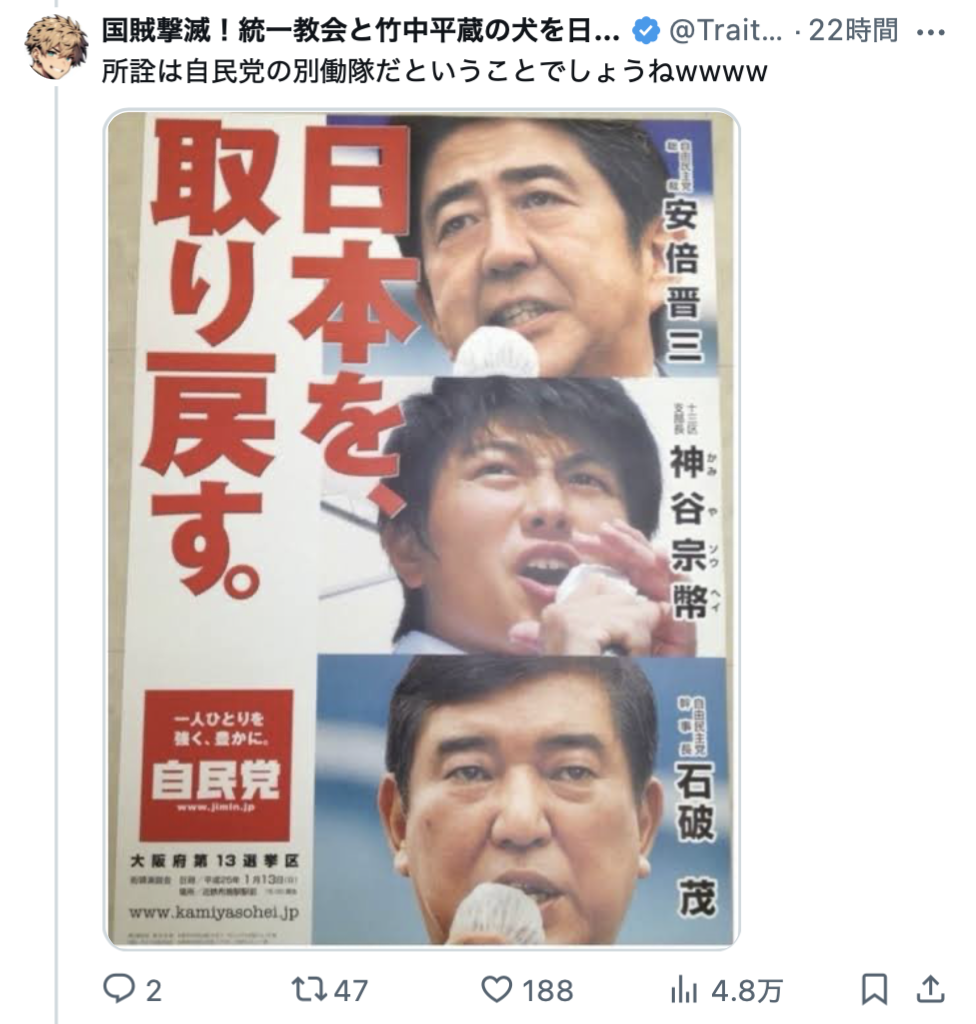Open the display name starting 国賊撃滅
Viewport: 976px width, 1024px height.
coord(361,31)
